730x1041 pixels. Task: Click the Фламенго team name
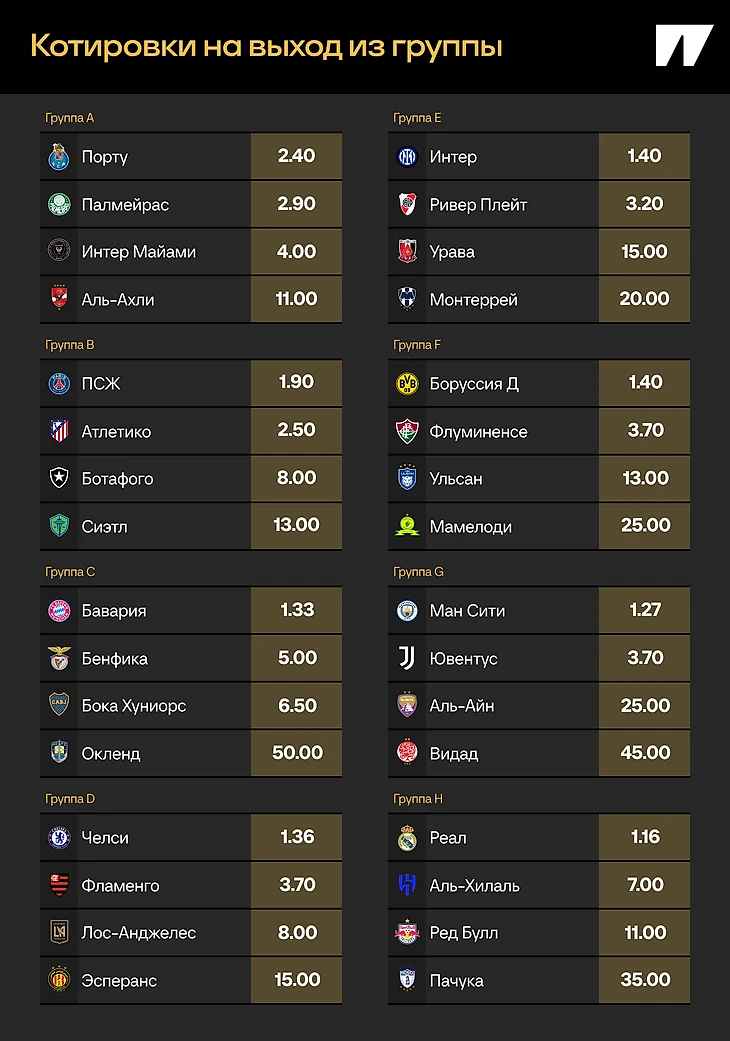point(120,886)
